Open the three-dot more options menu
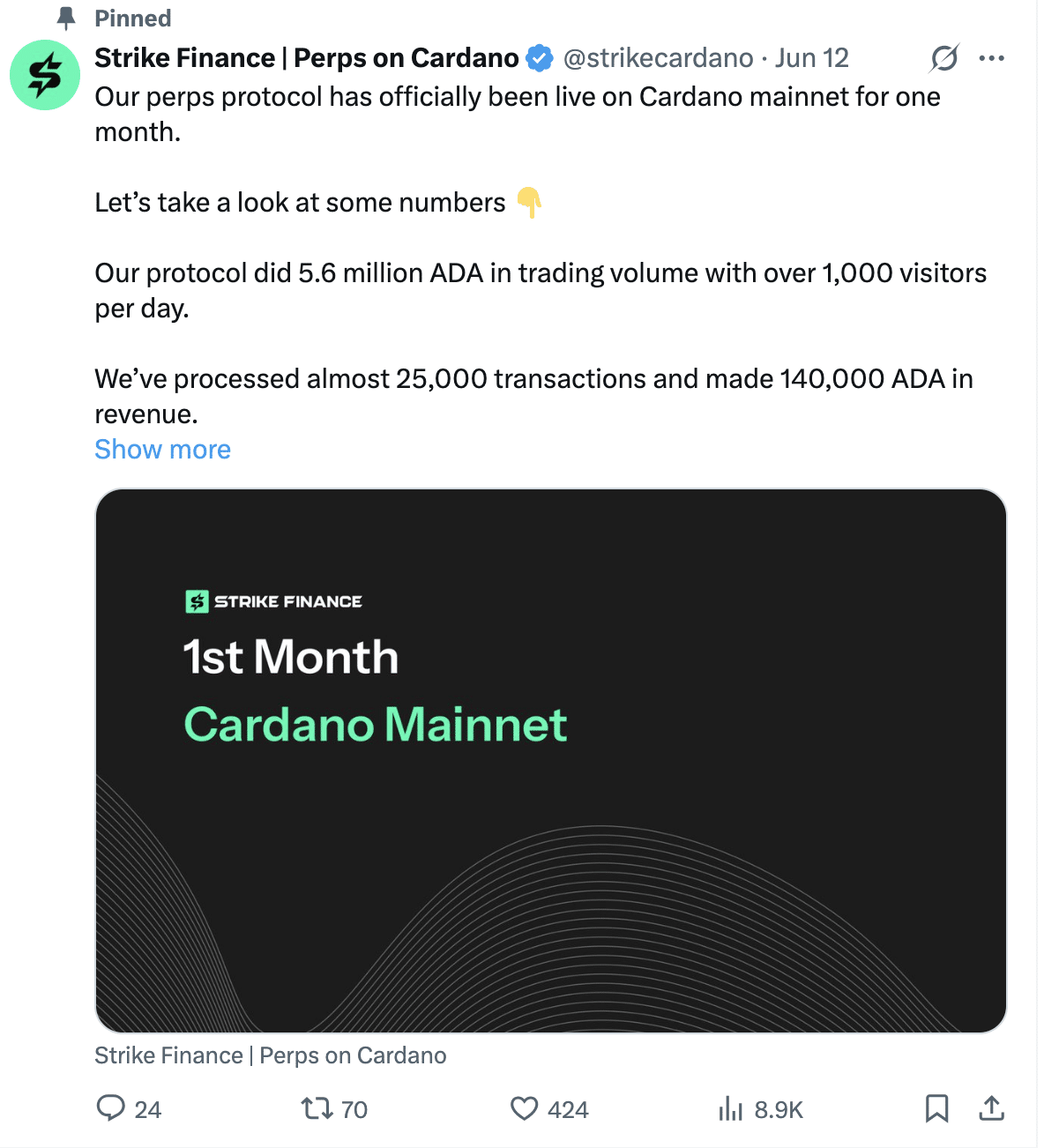Image resolution: width=1044 pixels, height=1148 pixels. pos(991,58)
